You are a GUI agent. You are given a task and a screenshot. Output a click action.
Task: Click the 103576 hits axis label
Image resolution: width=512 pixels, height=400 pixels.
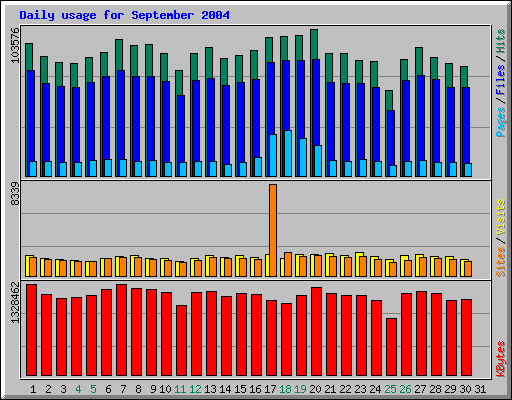[x=15, y=45]
